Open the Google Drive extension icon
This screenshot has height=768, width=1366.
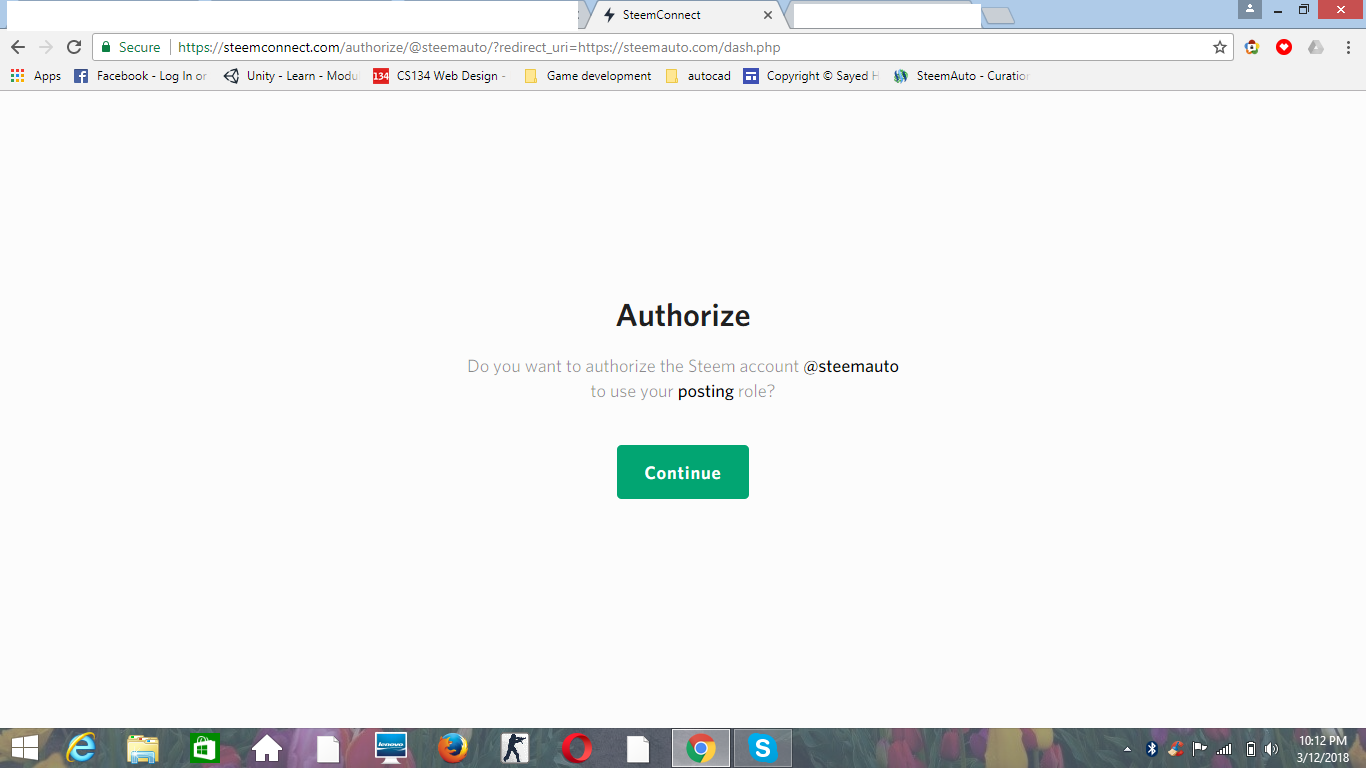coord(1316,47)
